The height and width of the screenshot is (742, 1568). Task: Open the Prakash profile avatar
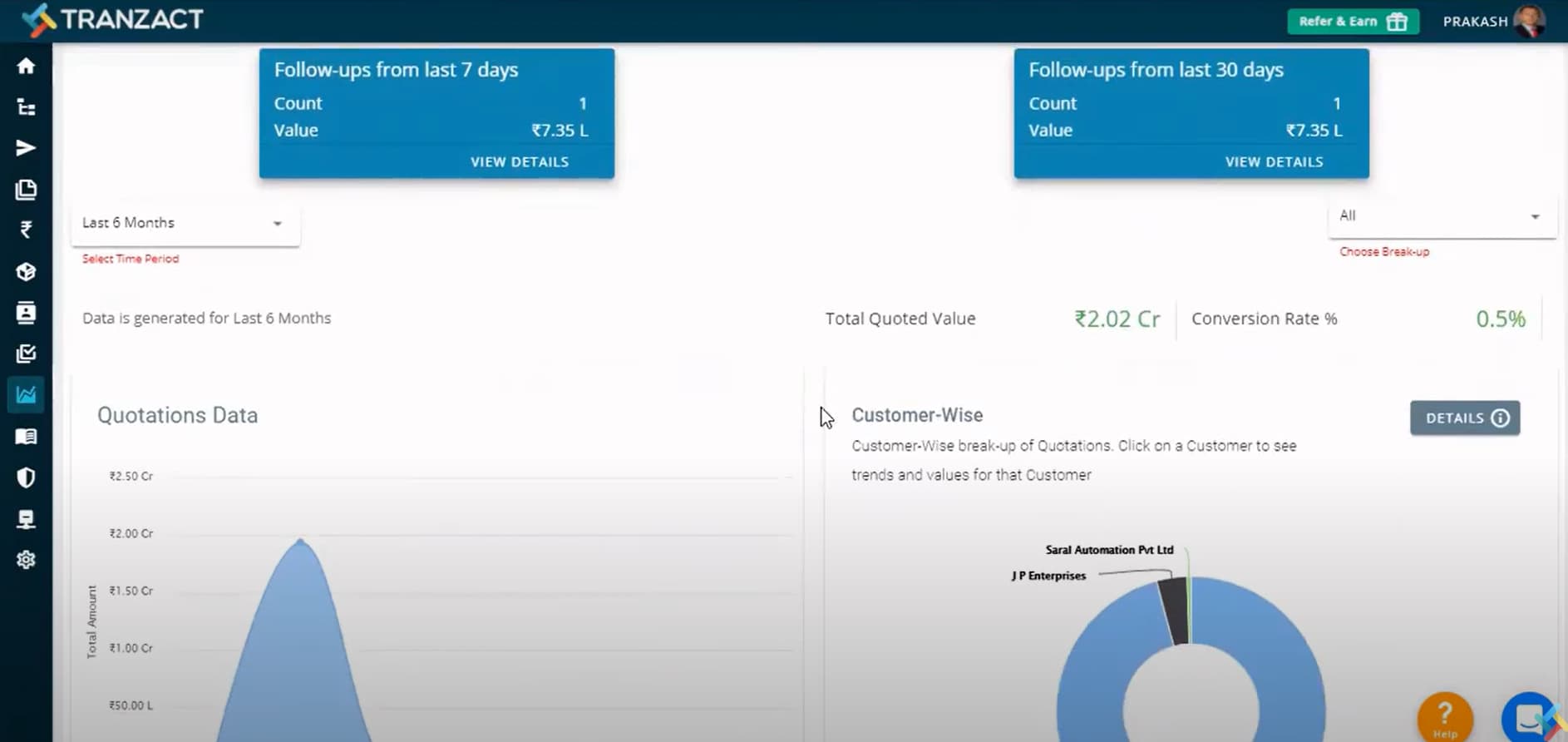tap(1529, 21)
